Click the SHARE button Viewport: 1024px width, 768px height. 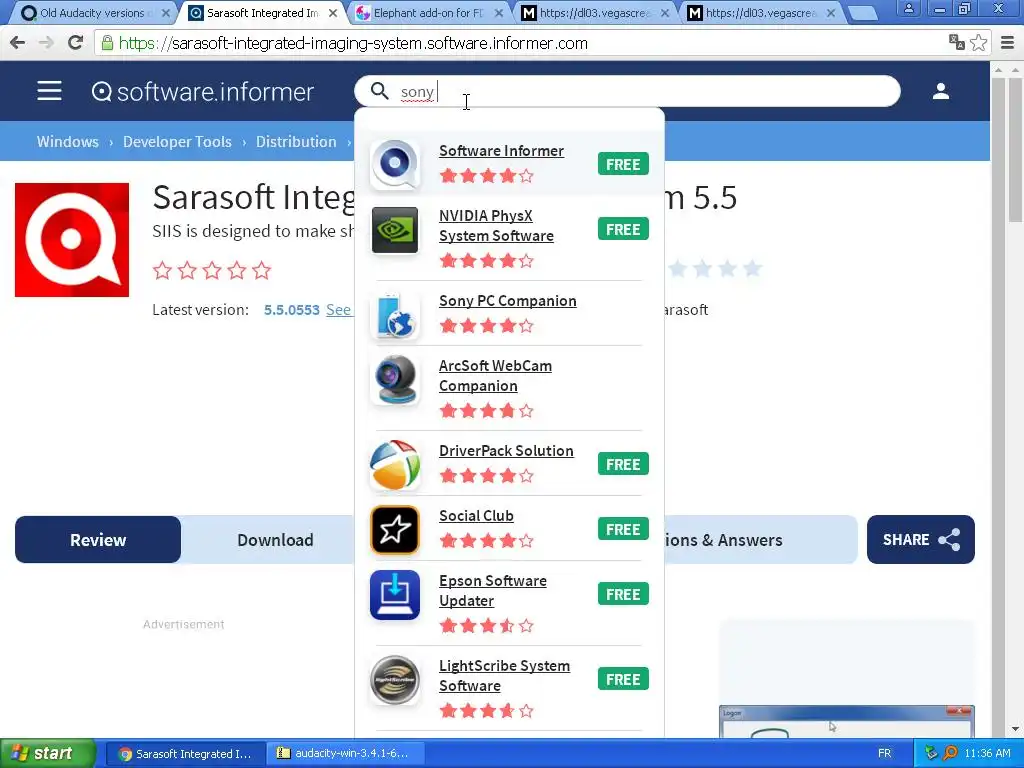click(x=920, y=539)
